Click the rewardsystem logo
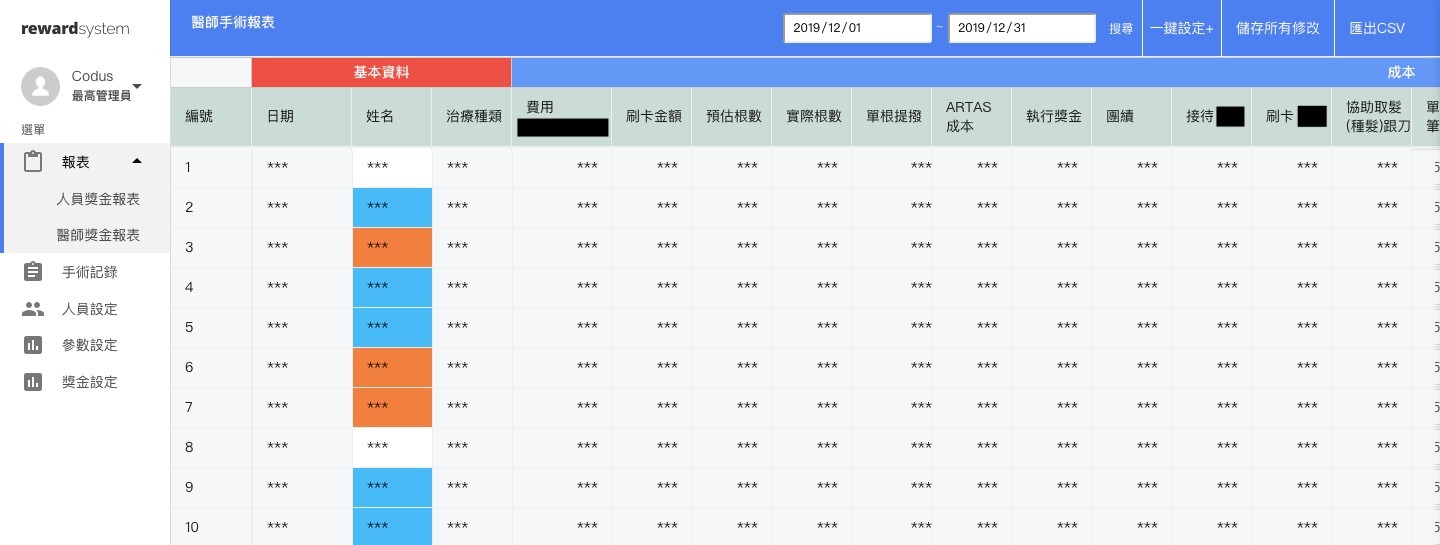The width and height of the screenshot is (1440, 545). coord(75,29)
